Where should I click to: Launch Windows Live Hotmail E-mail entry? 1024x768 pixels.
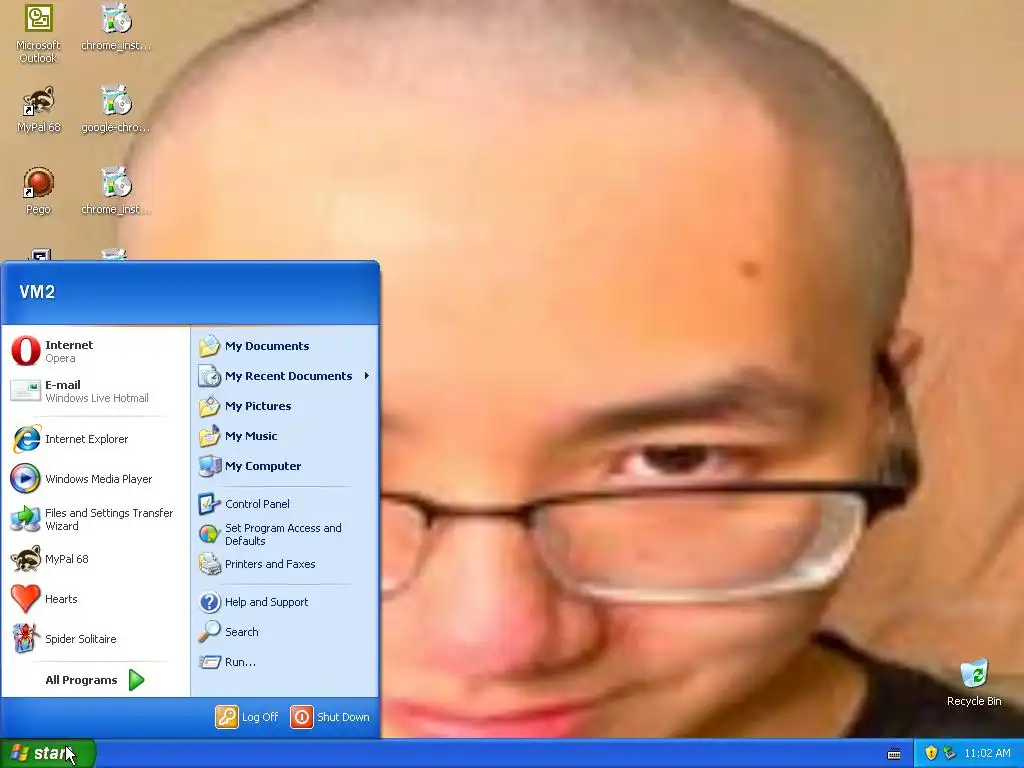[x=95, y=391]
